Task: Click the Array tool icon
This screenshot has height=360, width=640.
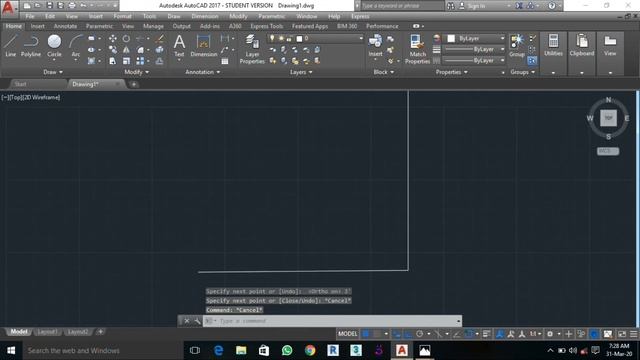Action: point(140,61)
